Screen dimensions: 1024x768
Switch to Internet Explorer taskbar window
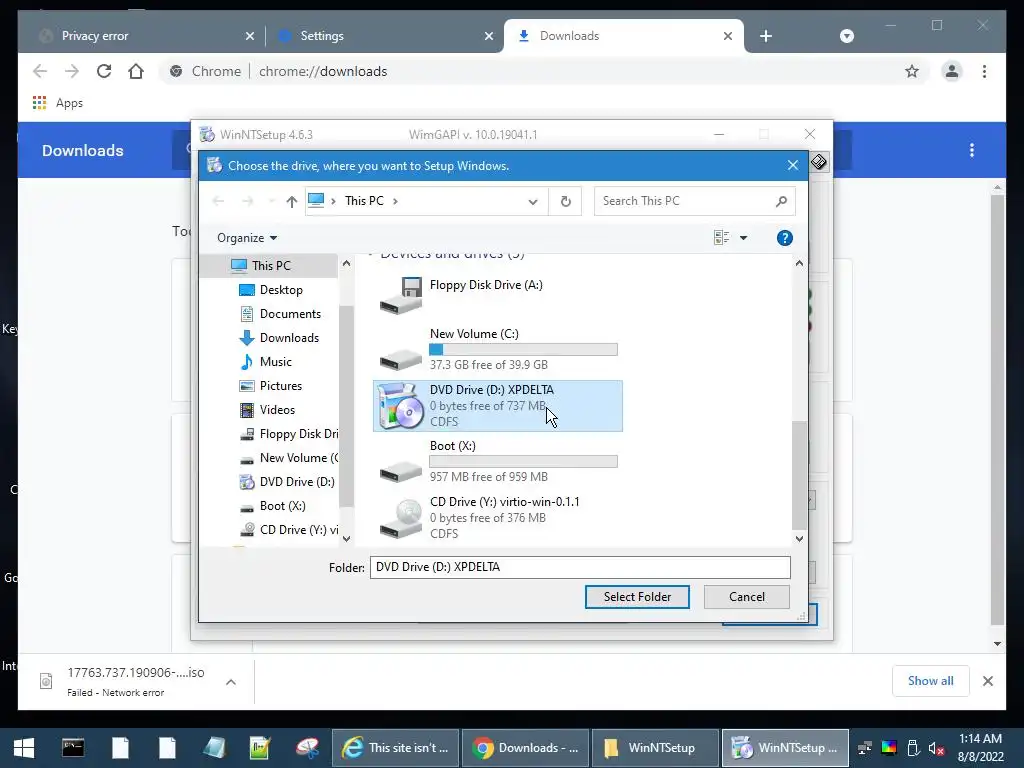396,748
